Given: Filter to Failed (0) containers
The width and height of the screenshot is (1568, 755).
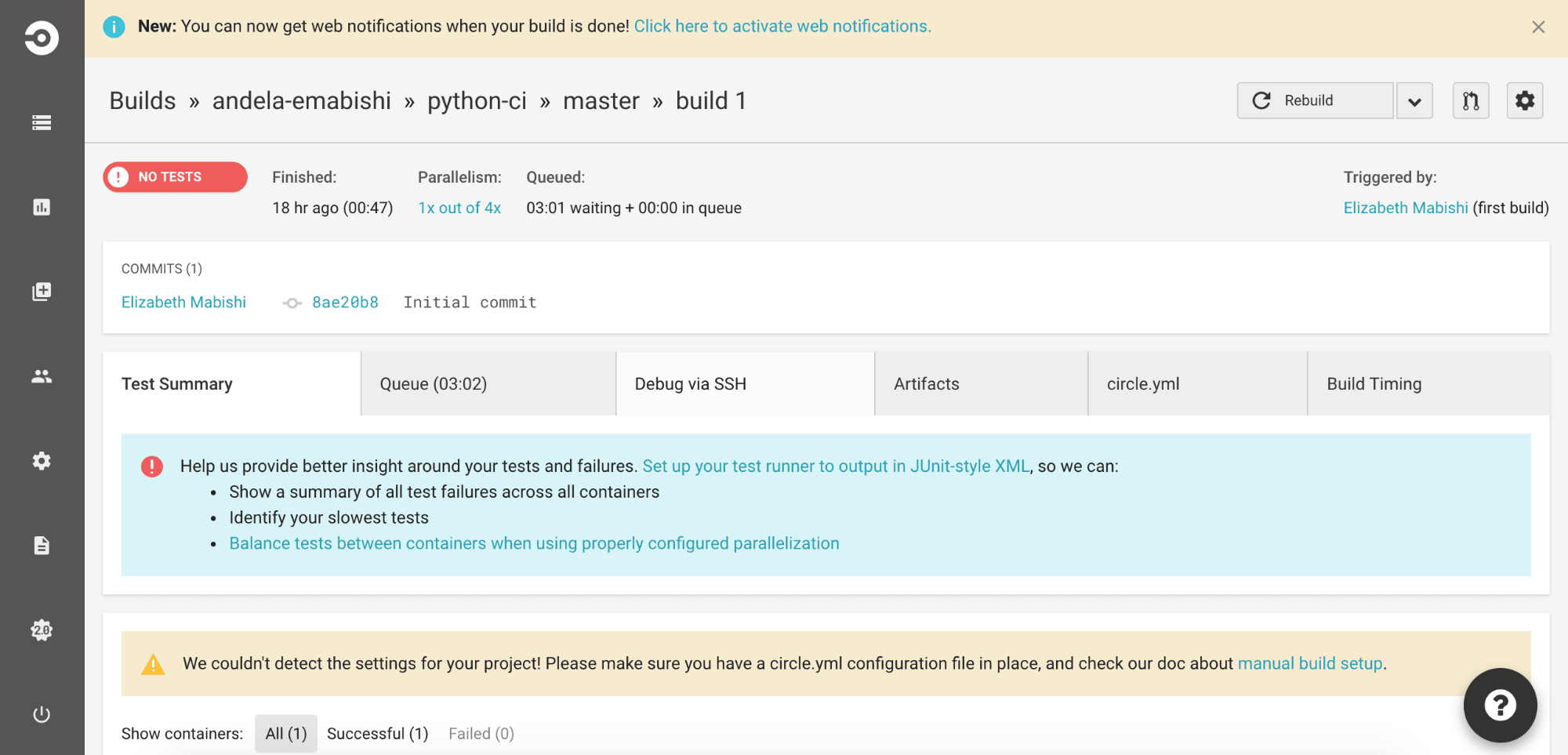Looking at the screenshot, I should point(481,733).
